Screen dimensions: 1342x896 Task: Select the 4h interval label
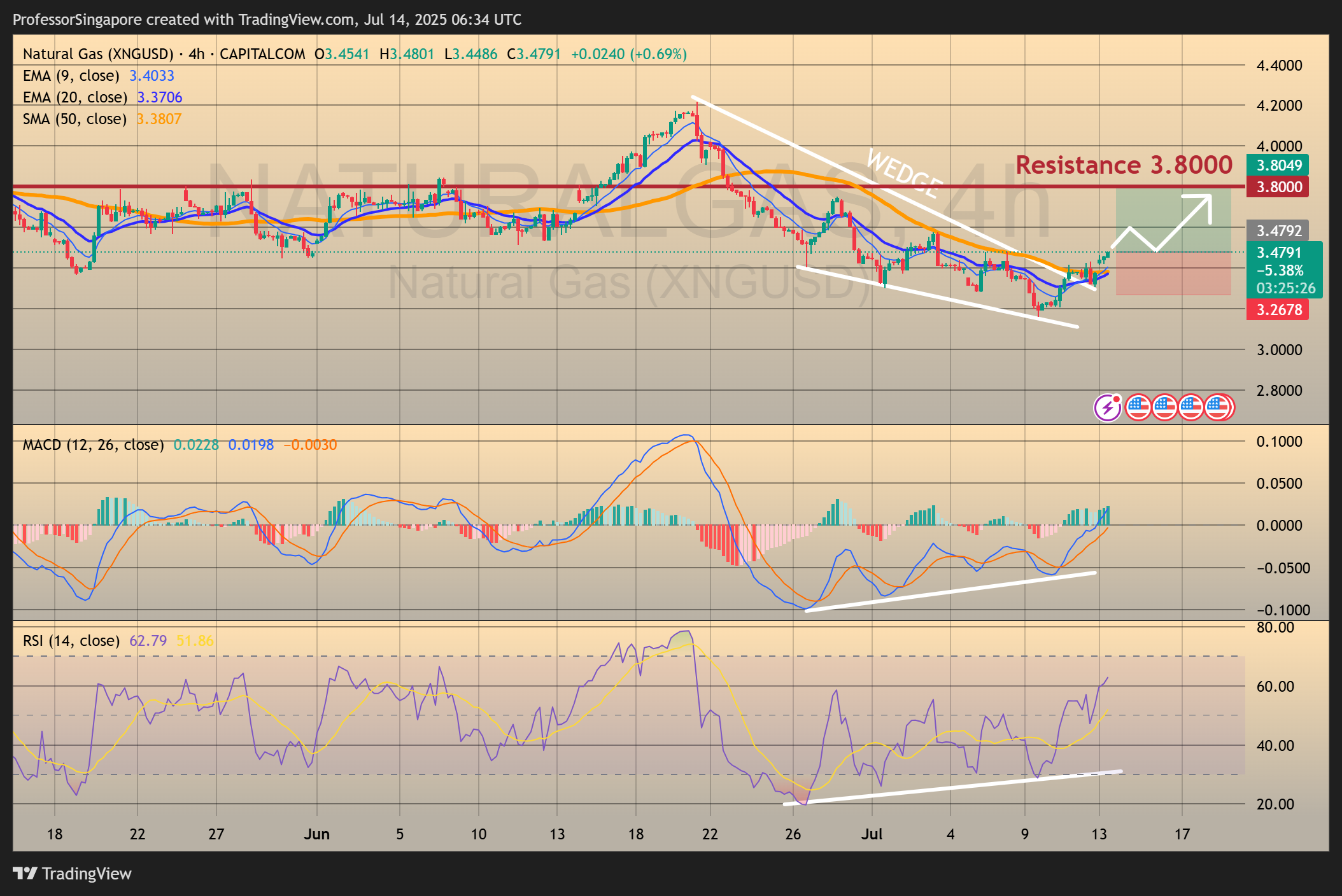pos(197,54)
